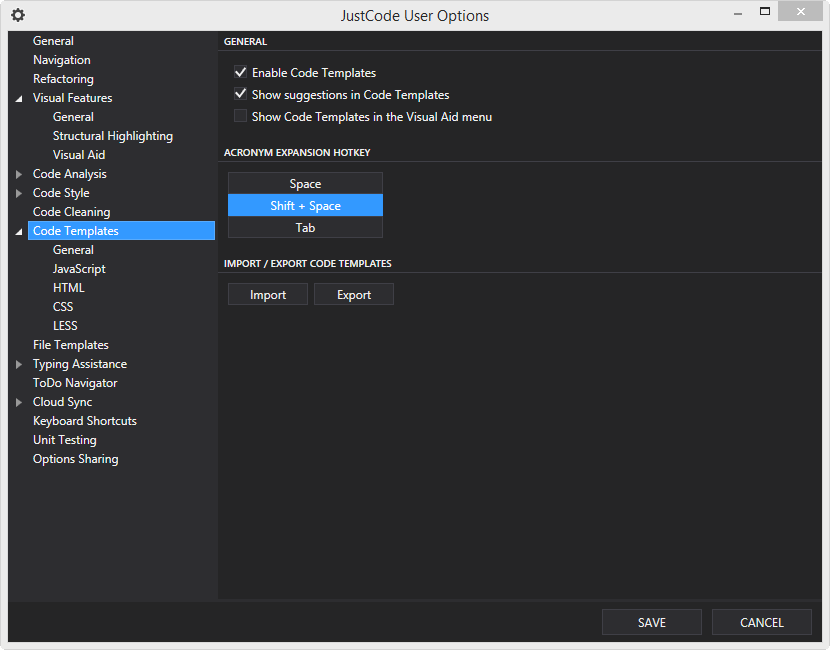Click the Import code templates button
Viewport: 830px width, 650px height.
pos(268,294)
